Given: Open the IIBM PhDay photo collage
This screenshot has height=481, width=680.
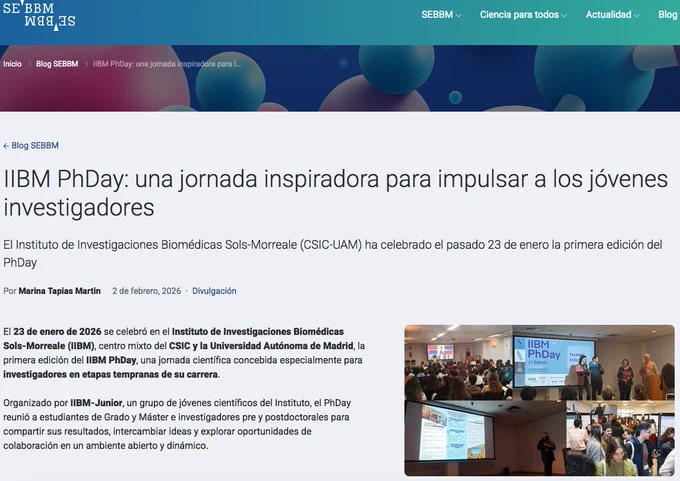Looking at the screenshot, I should [539, 400].
